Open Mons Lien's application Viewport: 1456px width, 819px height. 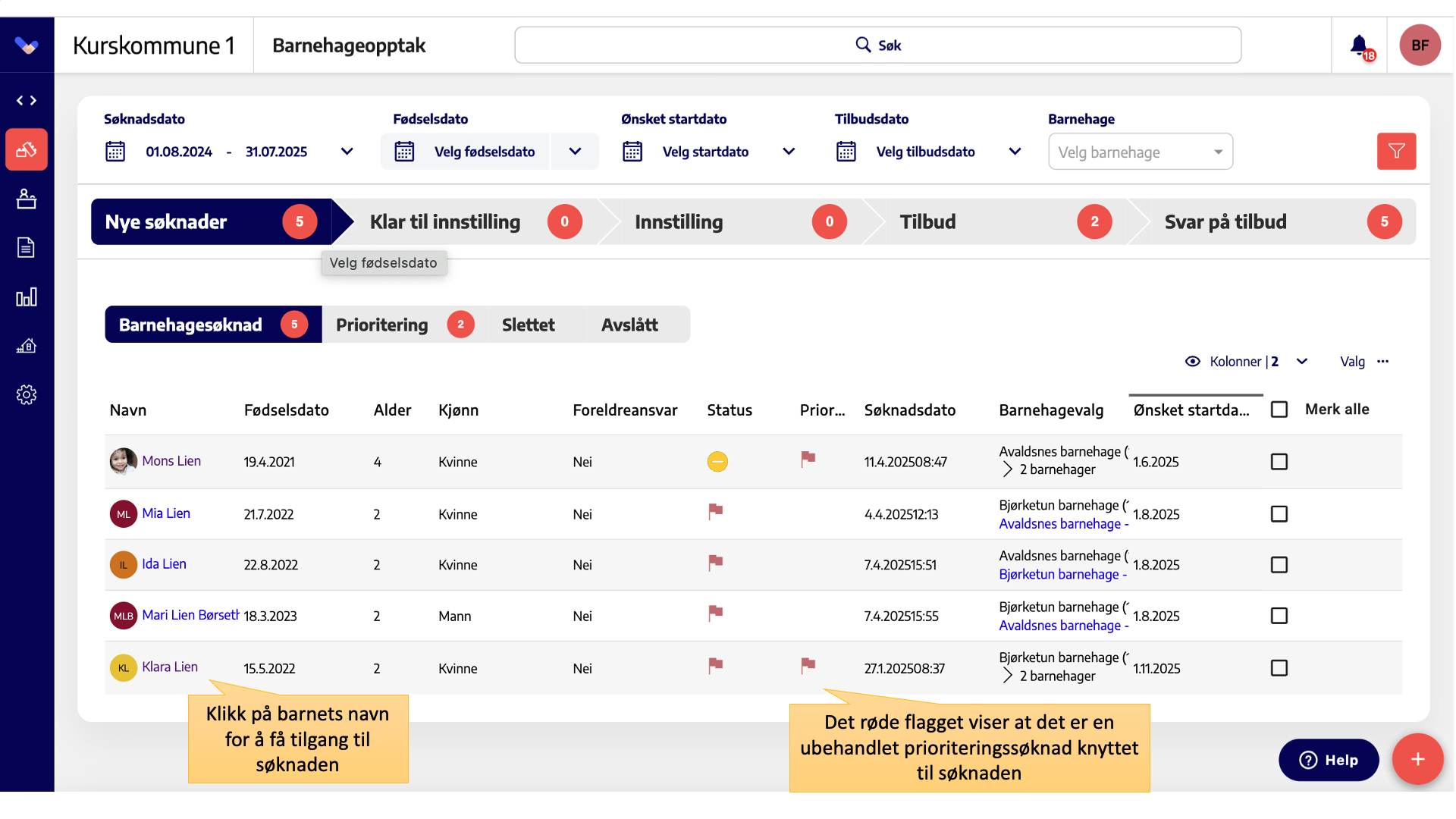coord(171,461)
